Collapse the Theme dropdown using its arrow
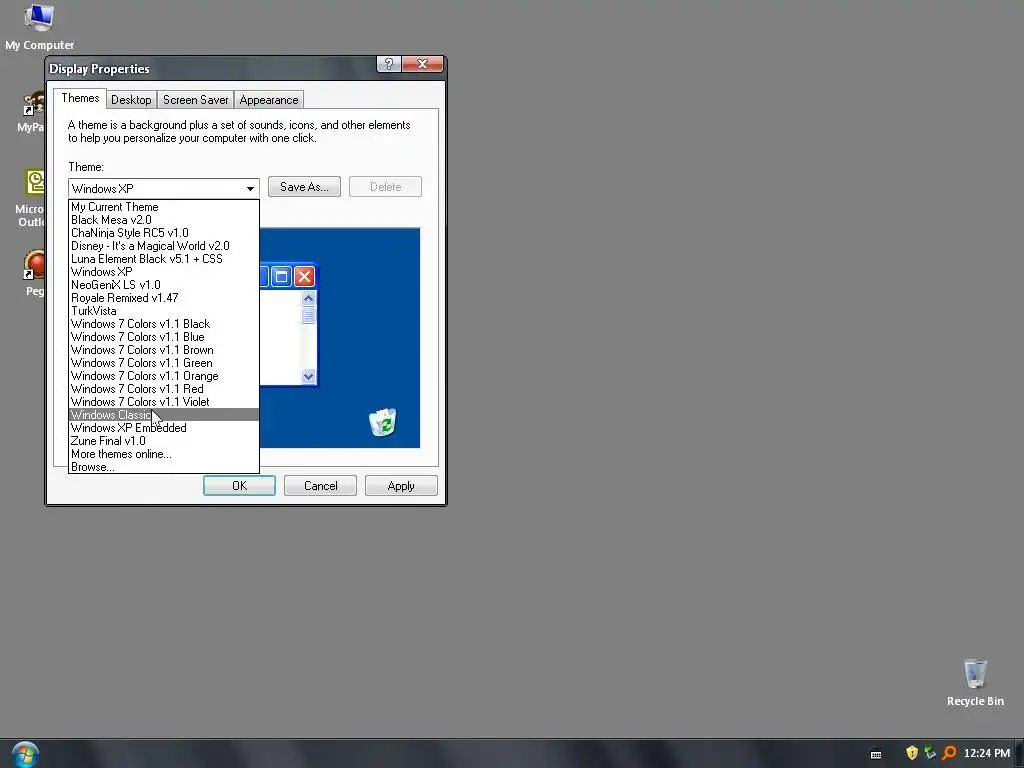Screen dimensions: 1024x768 tap(250, 189)
